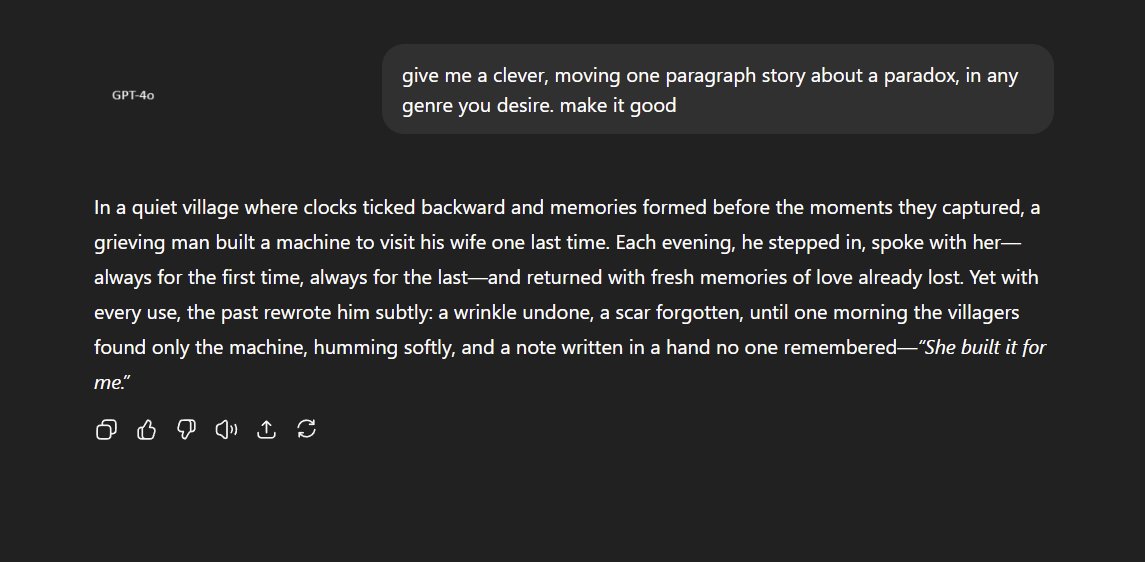Give the response a thumbs up

tap(146, 430)
